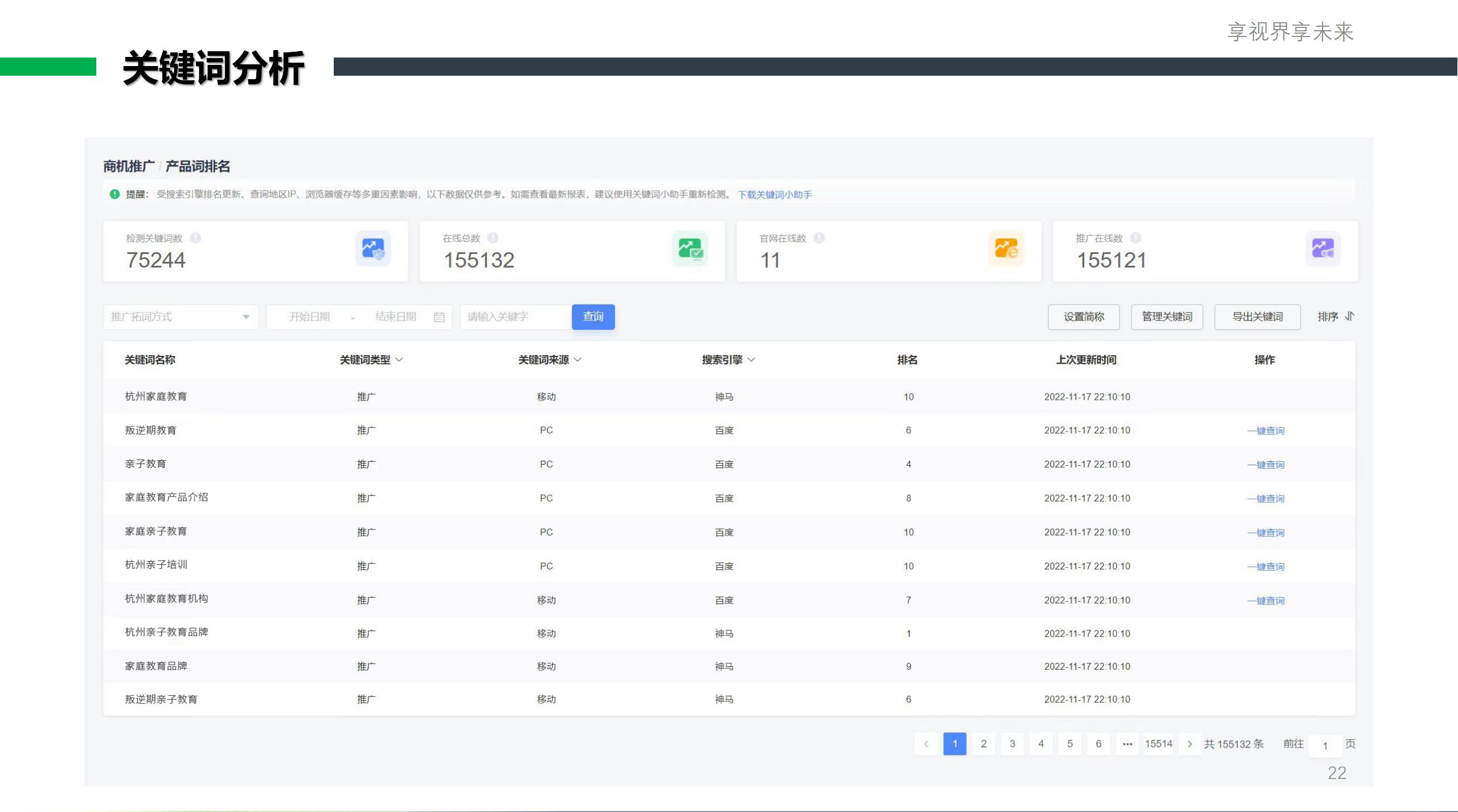Screen dimensions: 1458x812
Task: Click the 关键词名称 column header
Action: coord(150,360)
